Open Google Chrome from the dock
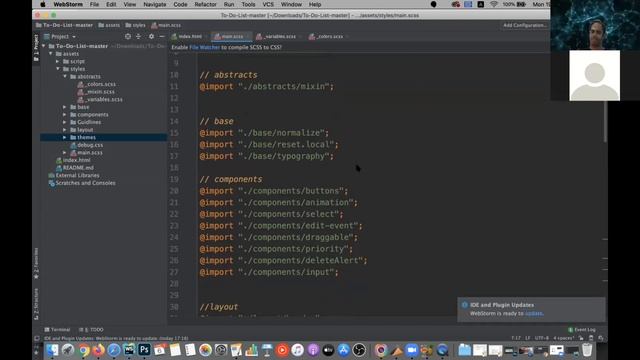This screenshot has width=640, height=360. (83, 350)
